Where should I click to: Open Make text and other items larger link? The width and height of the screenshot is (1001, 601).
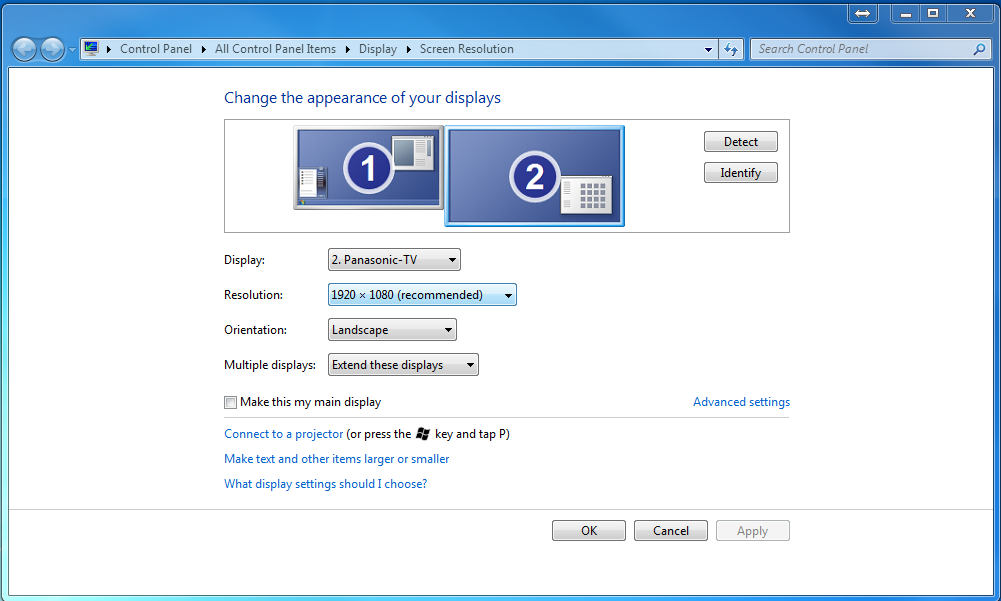tap(336, 459)
